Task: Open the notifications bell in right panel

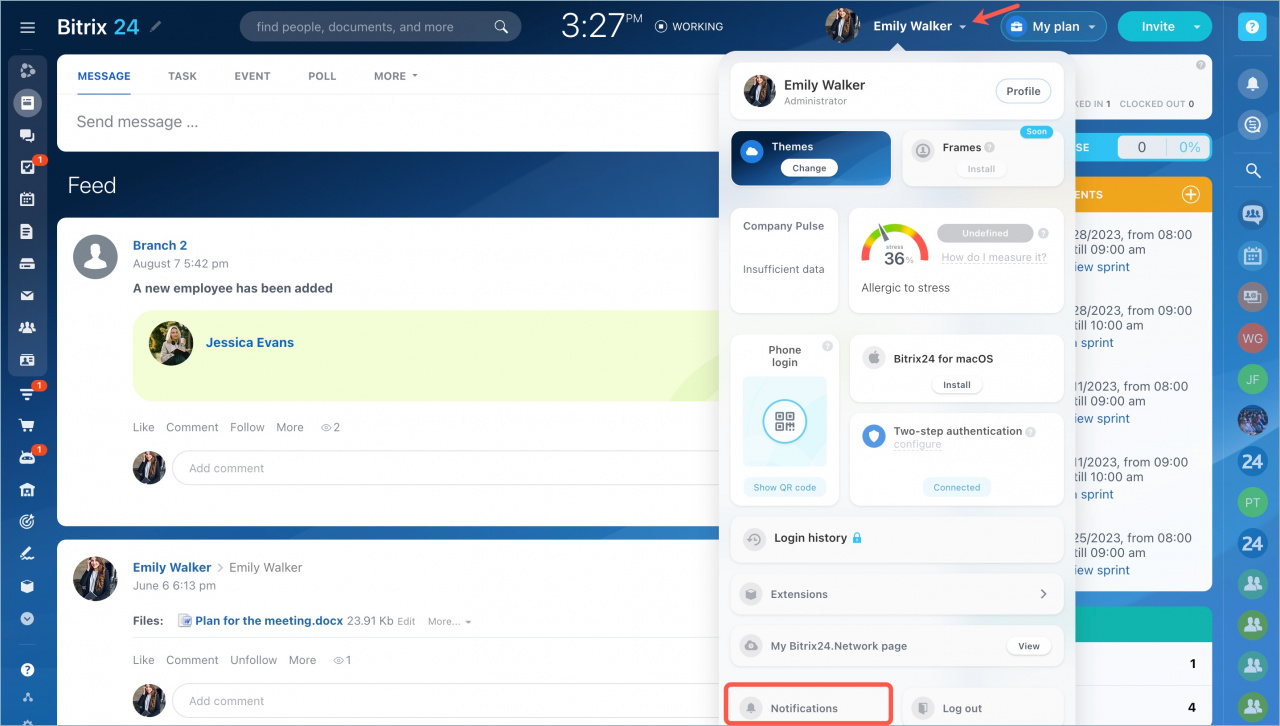Action: click(x=1252, y=84)
